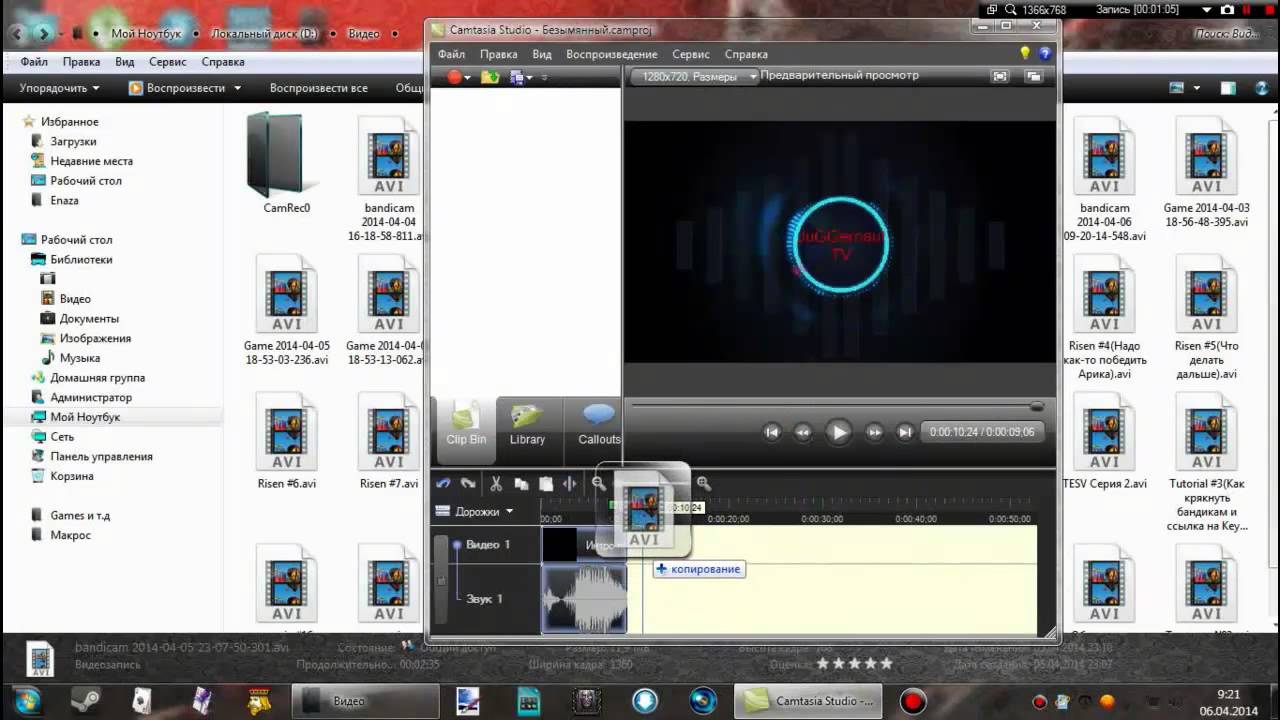Select the intro video clip on Видео 1
Viewport: 1280px width, 720px height.
click(584, 545)
